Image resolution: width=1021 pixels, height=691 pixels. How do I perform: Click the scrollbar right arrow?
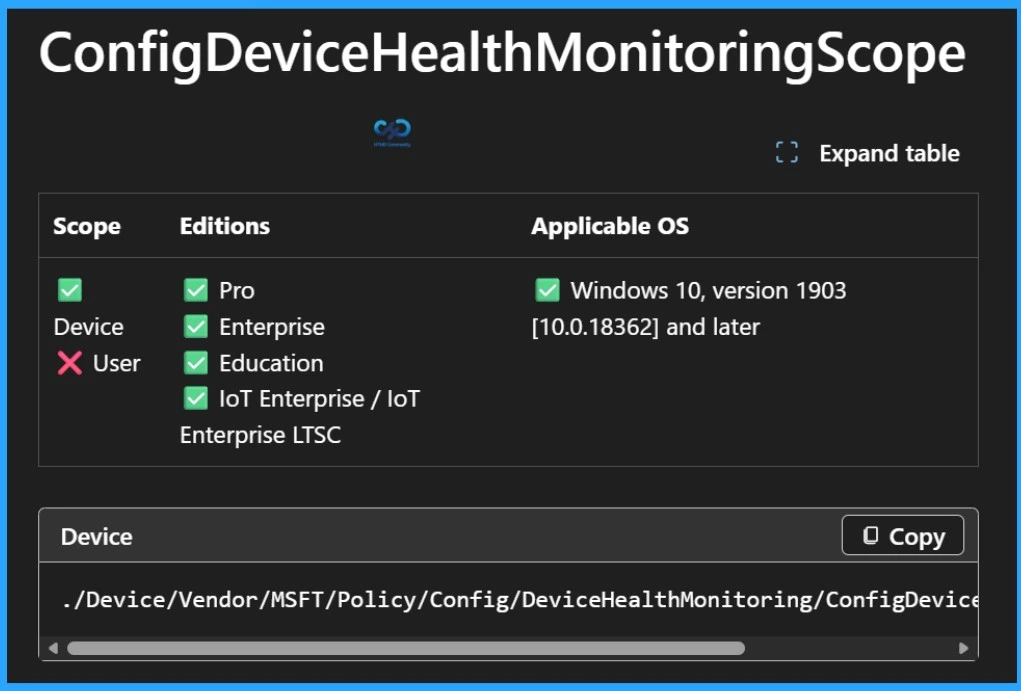pos(964,648)
